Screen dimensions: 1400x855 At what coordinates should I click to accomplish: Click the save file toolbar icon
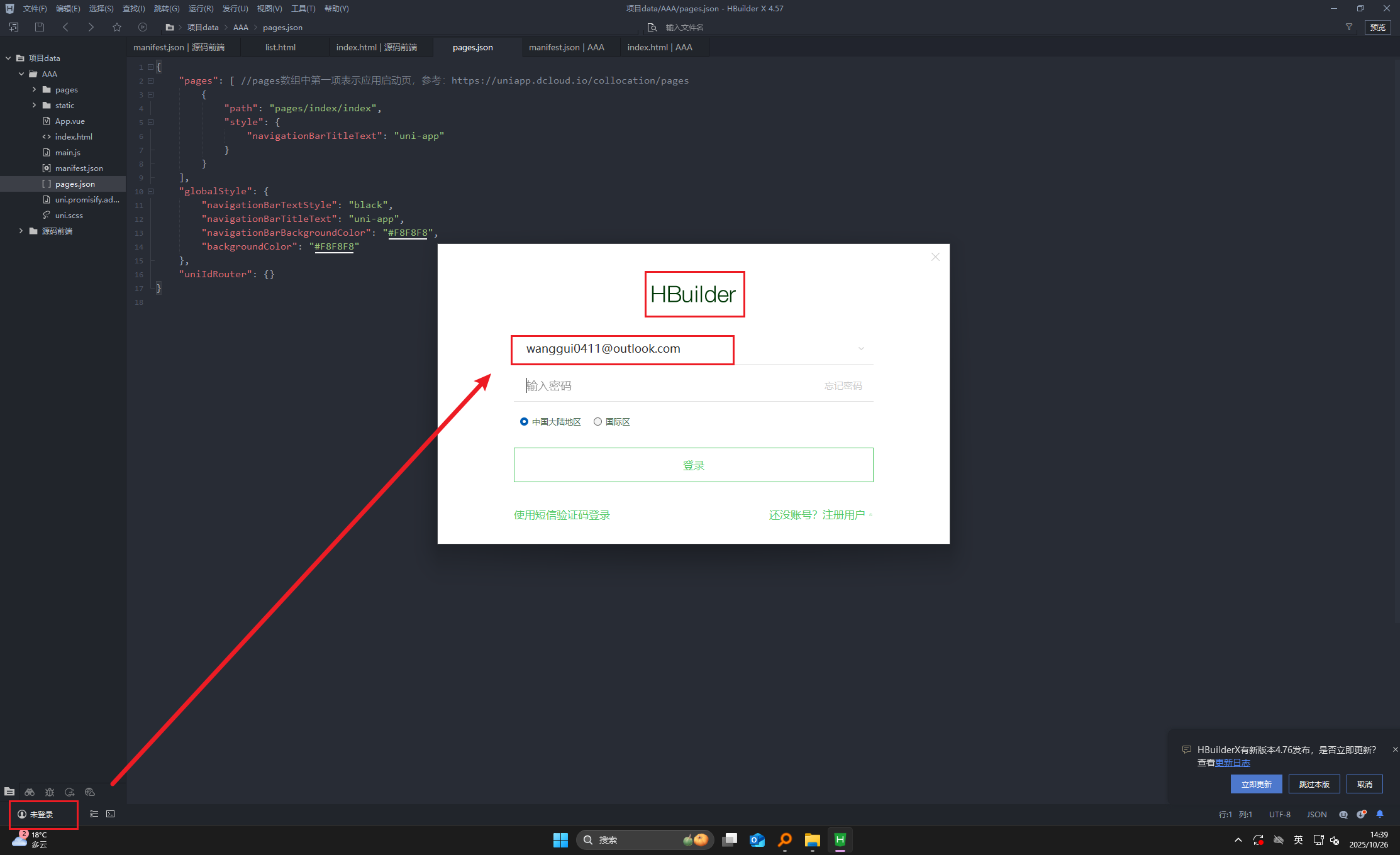pos(40,27)
